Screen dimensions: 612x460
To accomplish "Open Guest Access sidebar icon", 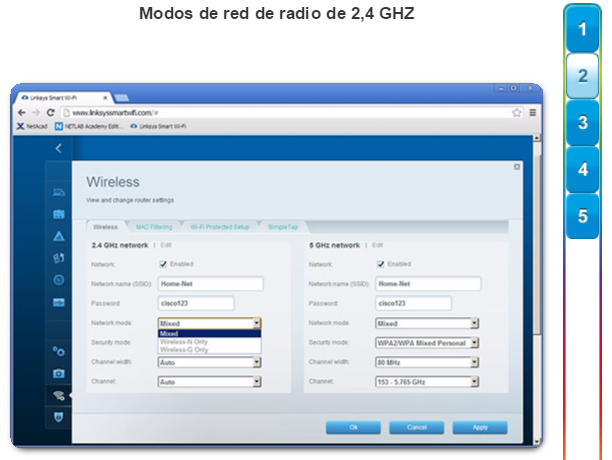I will click(59, 214).
